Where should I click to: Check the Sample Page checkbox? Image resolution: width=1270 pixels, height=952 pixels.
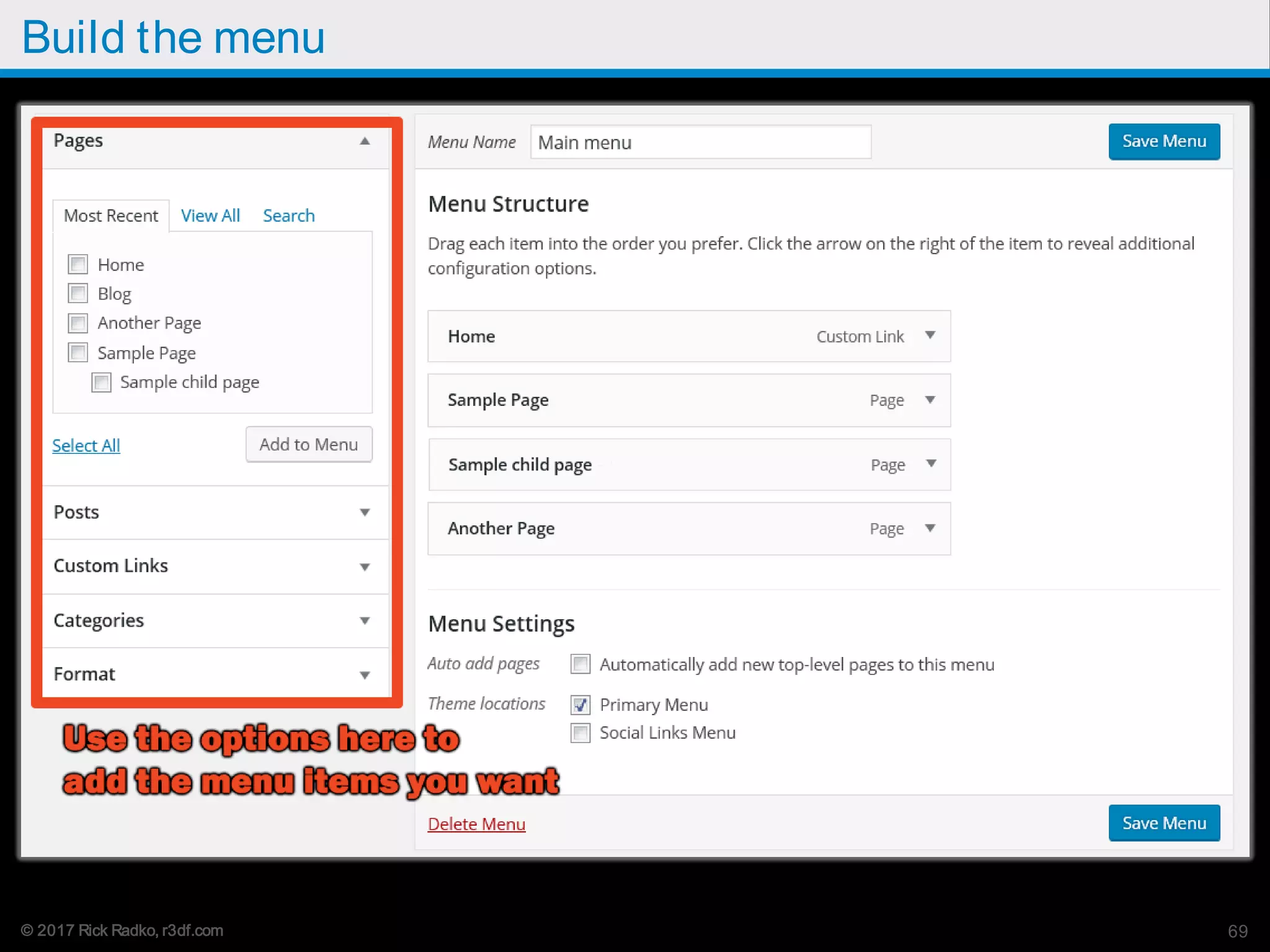(x=78, y=353)
